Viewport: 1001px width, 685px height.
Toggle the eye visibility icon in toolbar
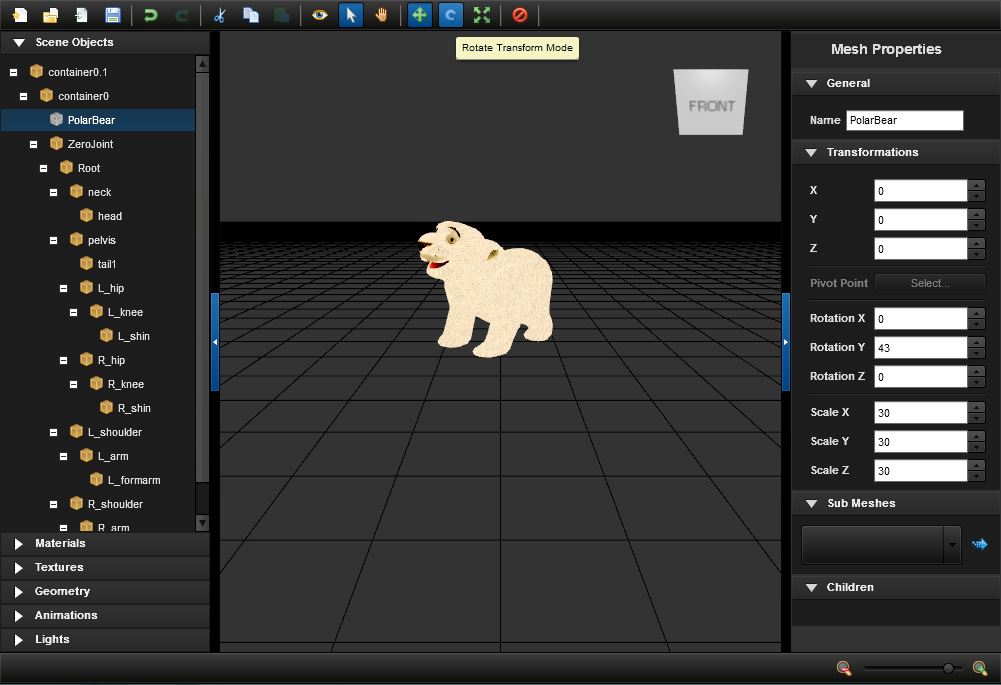[319, 15]
